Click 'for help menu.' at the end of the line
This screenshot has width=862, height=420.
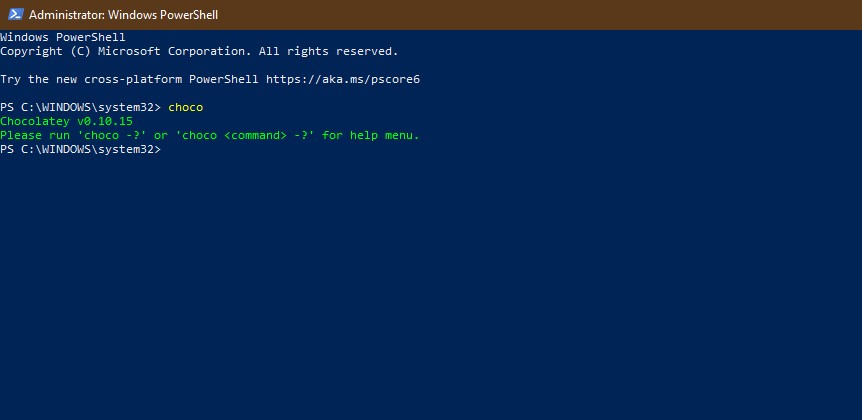(371, 135)
